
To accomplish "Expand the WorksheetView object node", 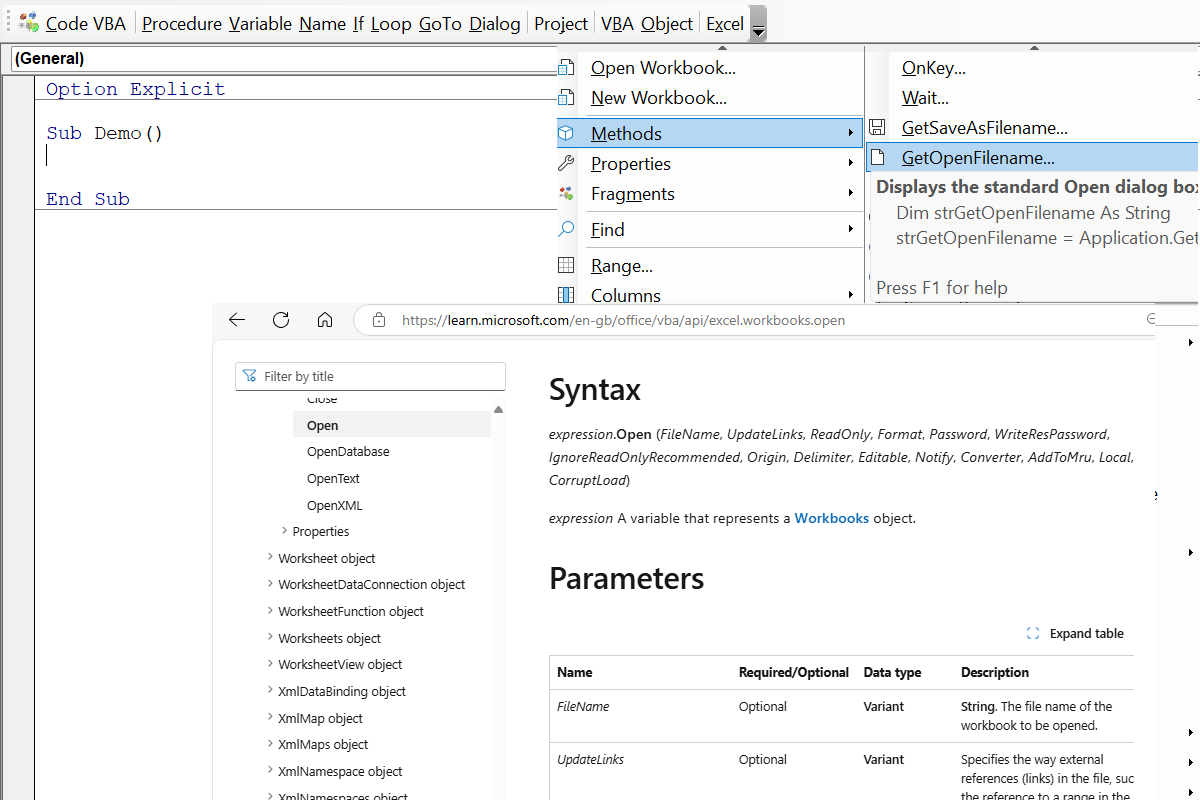I will [270, 664].
